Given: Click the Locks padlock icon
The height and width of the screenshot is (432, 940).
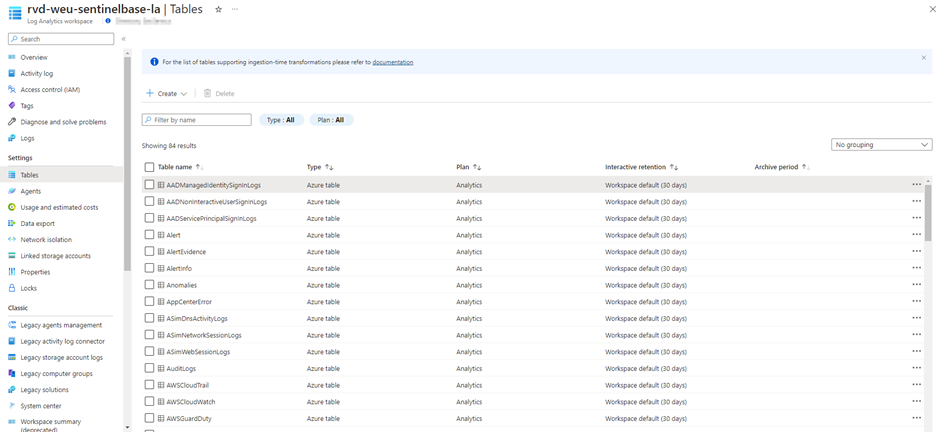Looking at the screenshot, I should click(12, 288).
